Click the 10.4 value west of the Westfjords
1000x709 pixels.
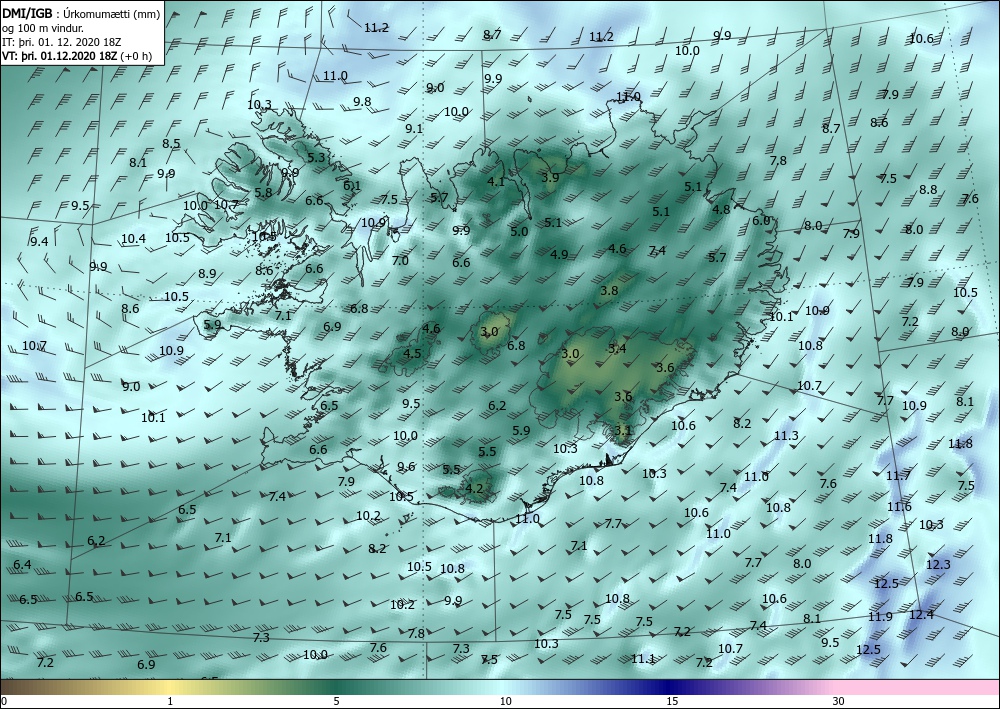133,239
